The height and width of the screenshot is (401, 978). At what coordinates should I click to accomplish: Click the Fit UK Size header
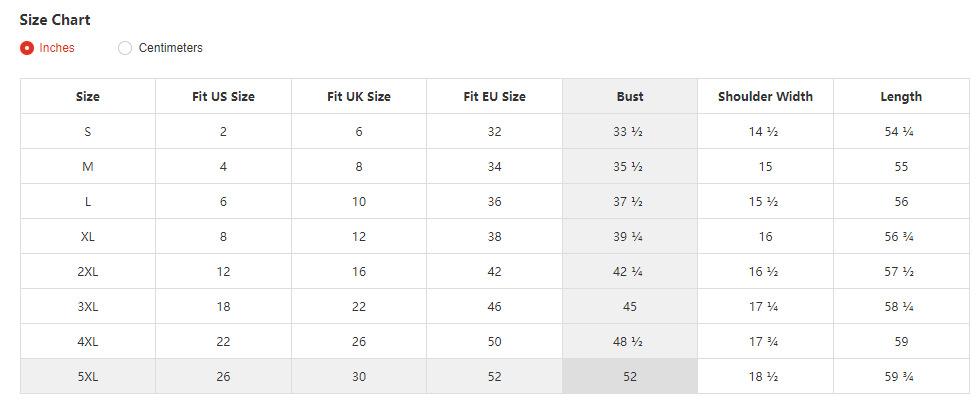pos(359,97)
